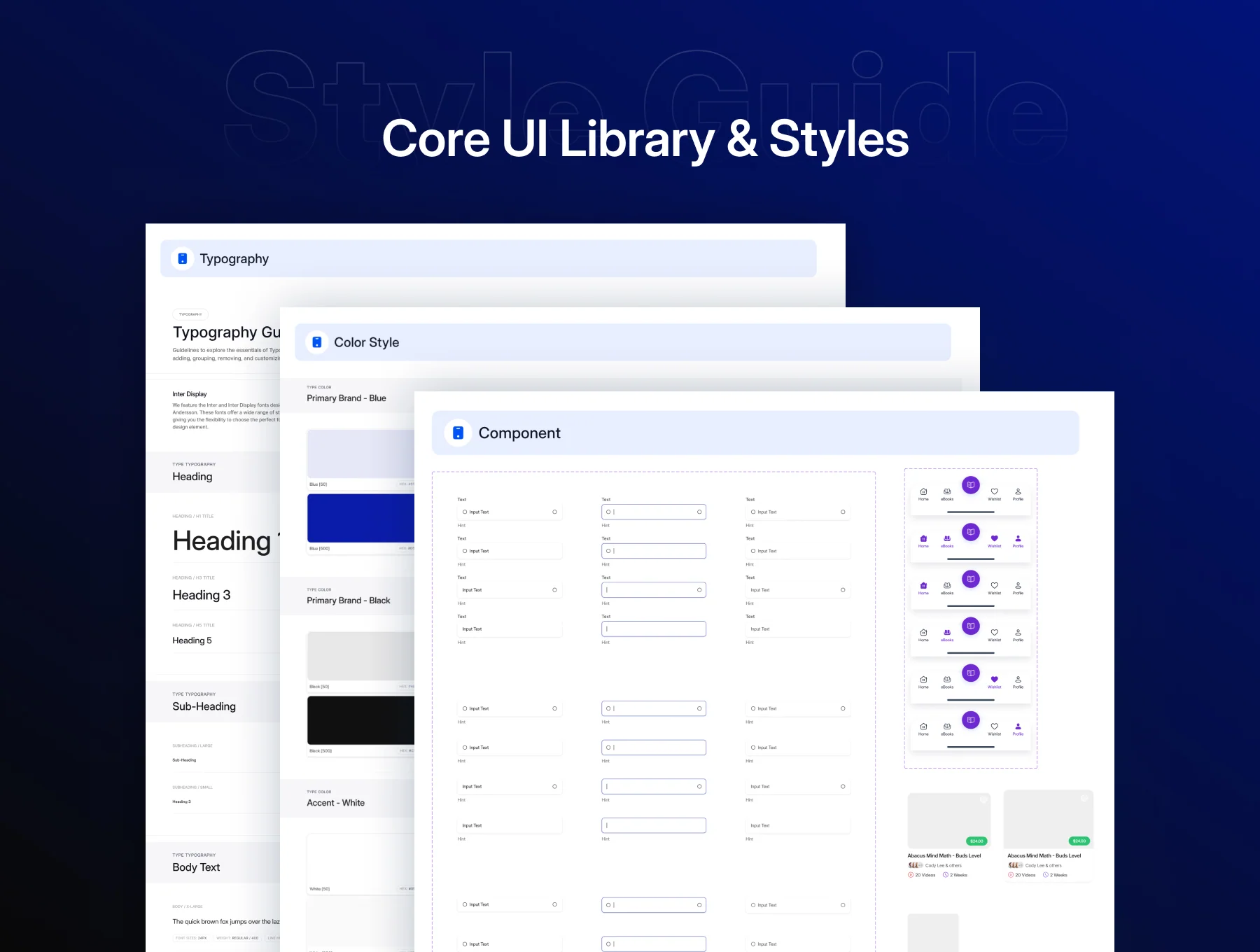Click the blue icon beside the Component header
The image size is (1260, 952).
pos(458,433)
